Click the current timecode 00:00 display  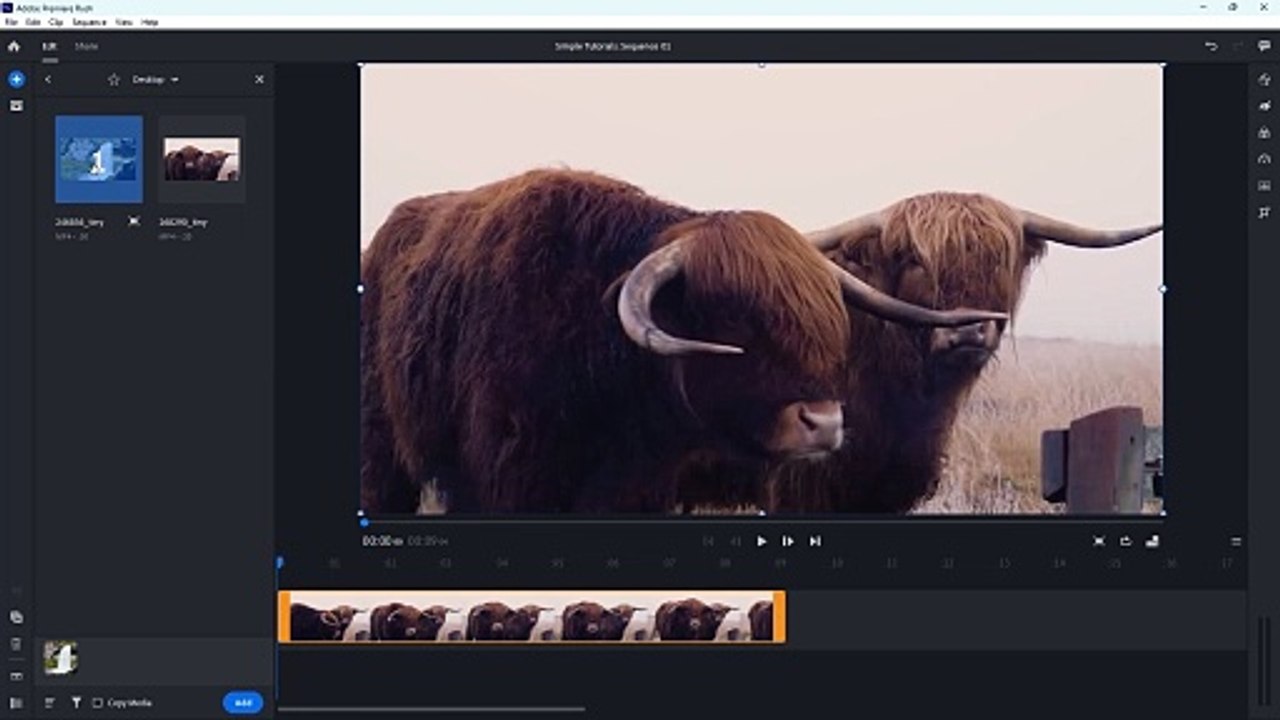pos(382,541)
